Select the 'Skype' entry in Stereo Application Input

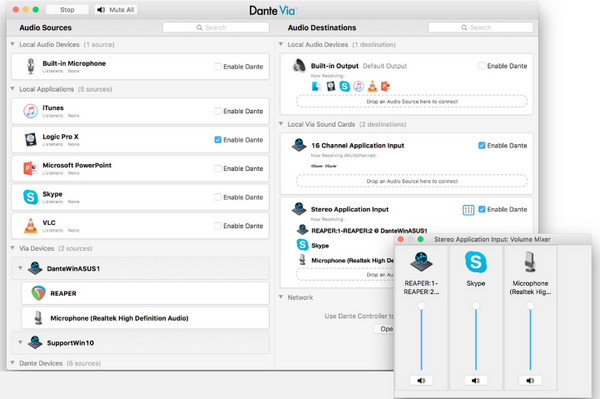[320, 245]
